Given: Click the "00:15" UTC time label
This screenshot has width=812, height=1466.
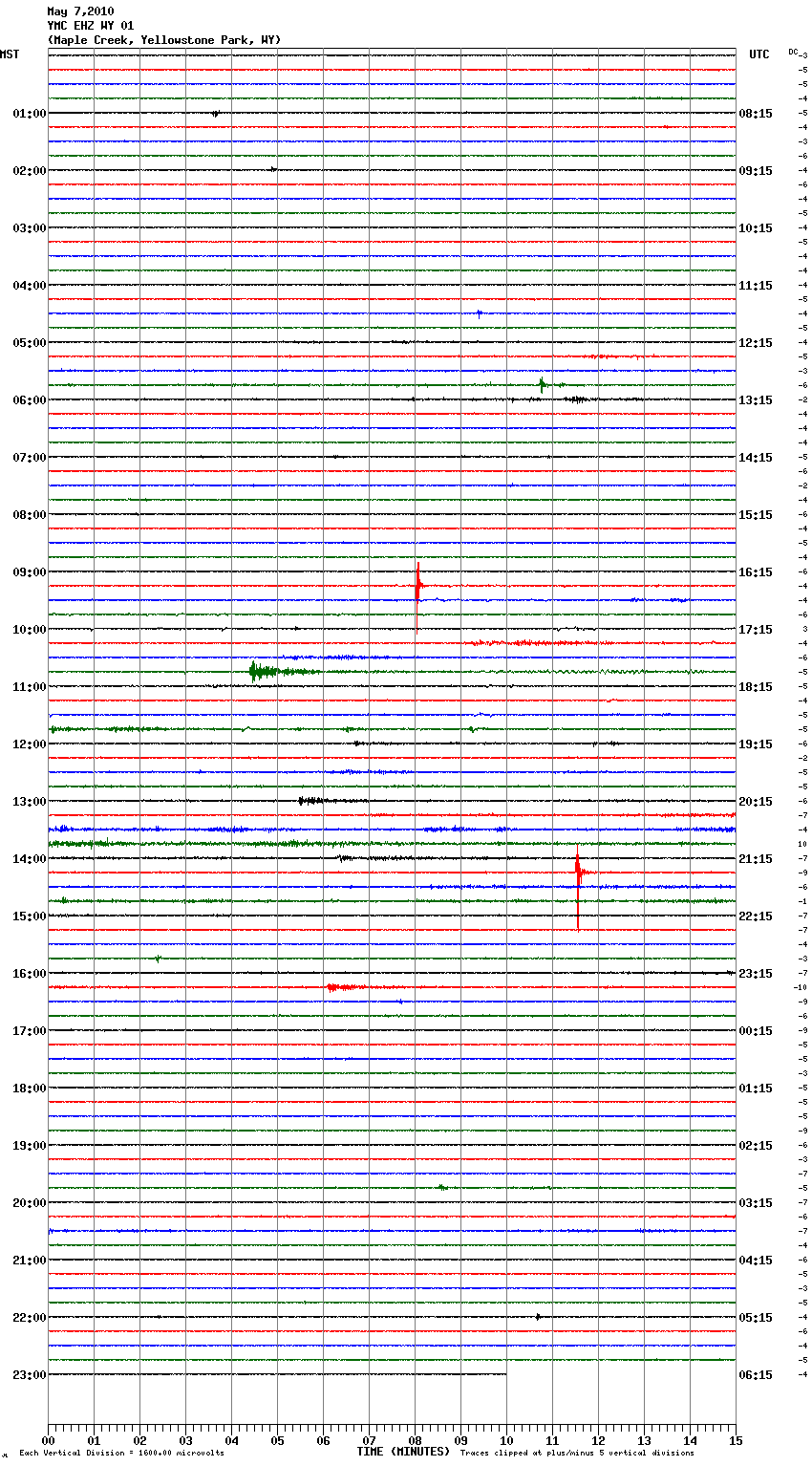Looking at the screenshot, I should [x=756, y=1031].
